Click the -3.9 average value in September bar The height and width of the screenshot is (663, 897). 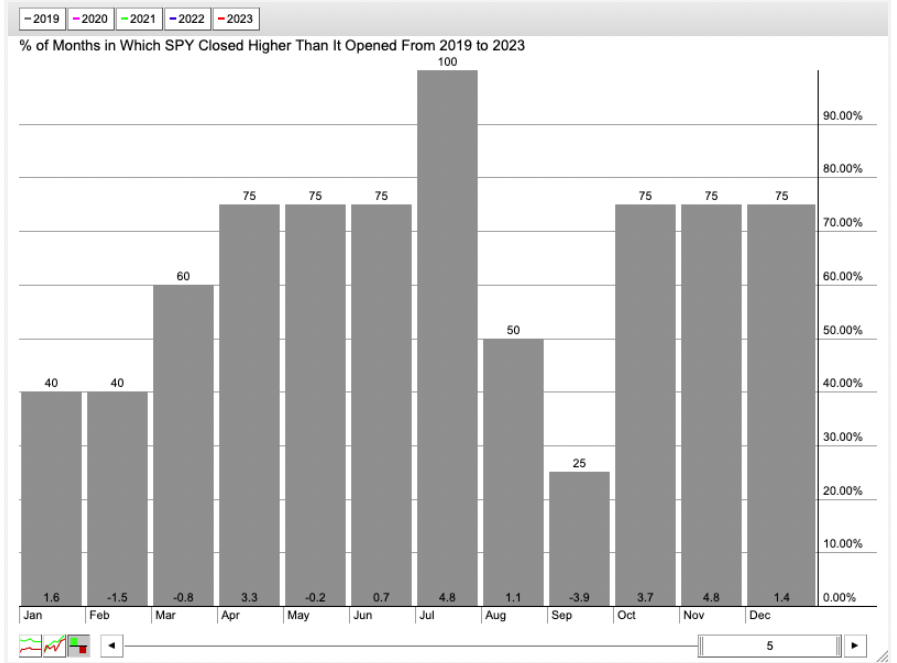pyautogui.click(x=579, y=597)
